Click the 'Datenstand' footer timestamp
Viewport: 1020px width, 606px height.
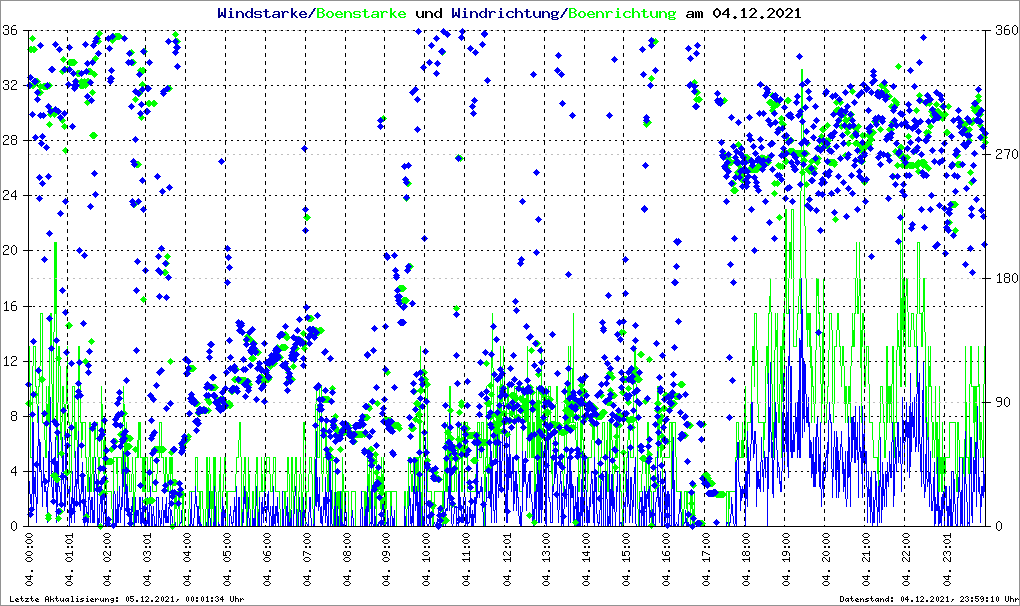[x=929, y=599]
